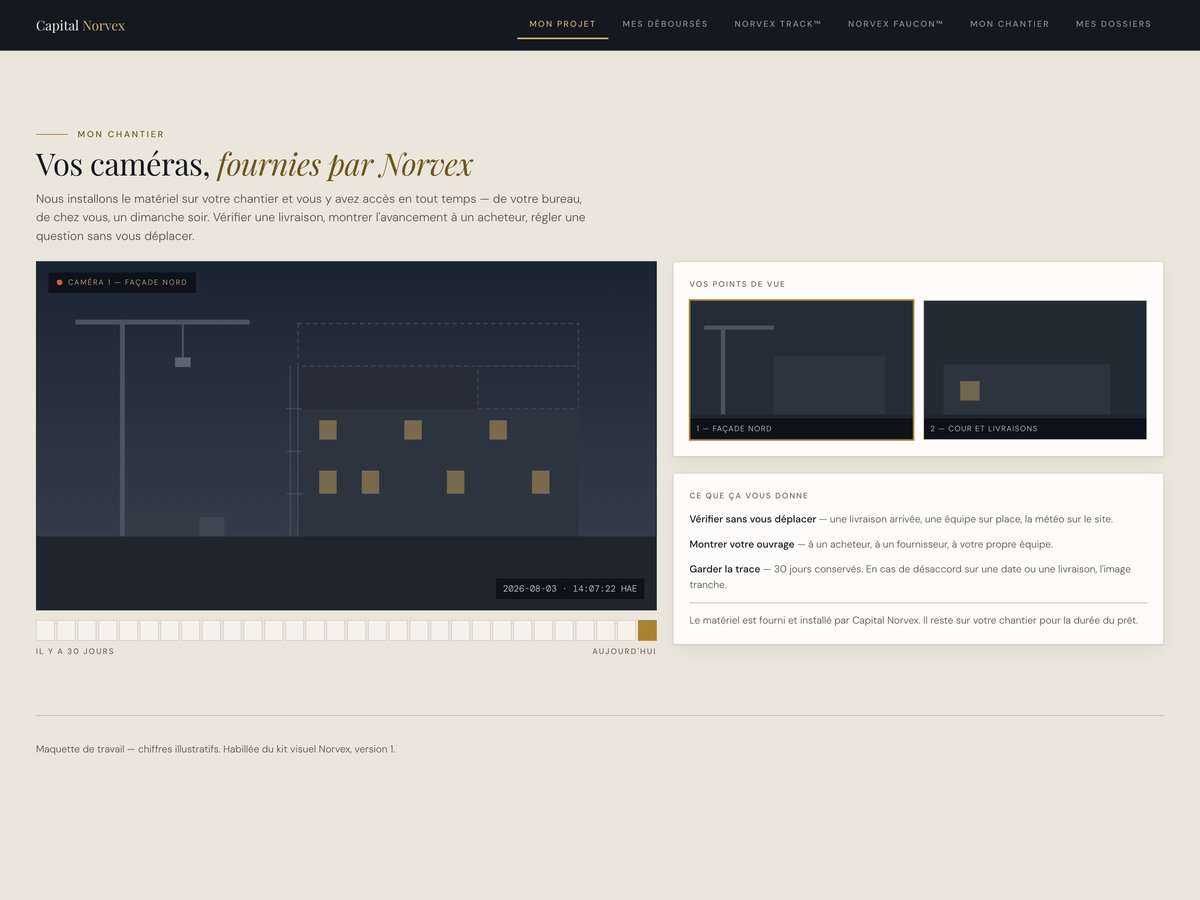
Task: Go to Mes Déboursés section
Action: point(665,24)
